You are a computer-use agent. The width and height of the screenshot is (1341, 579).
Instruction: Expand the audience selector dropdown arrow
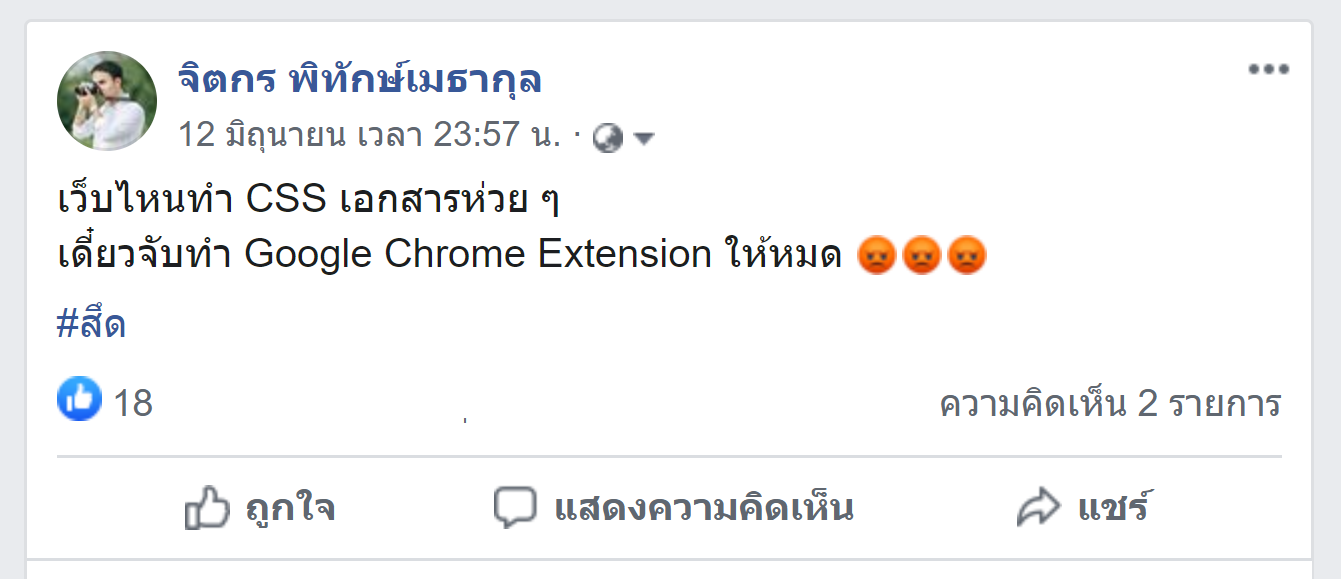[643, 139]
